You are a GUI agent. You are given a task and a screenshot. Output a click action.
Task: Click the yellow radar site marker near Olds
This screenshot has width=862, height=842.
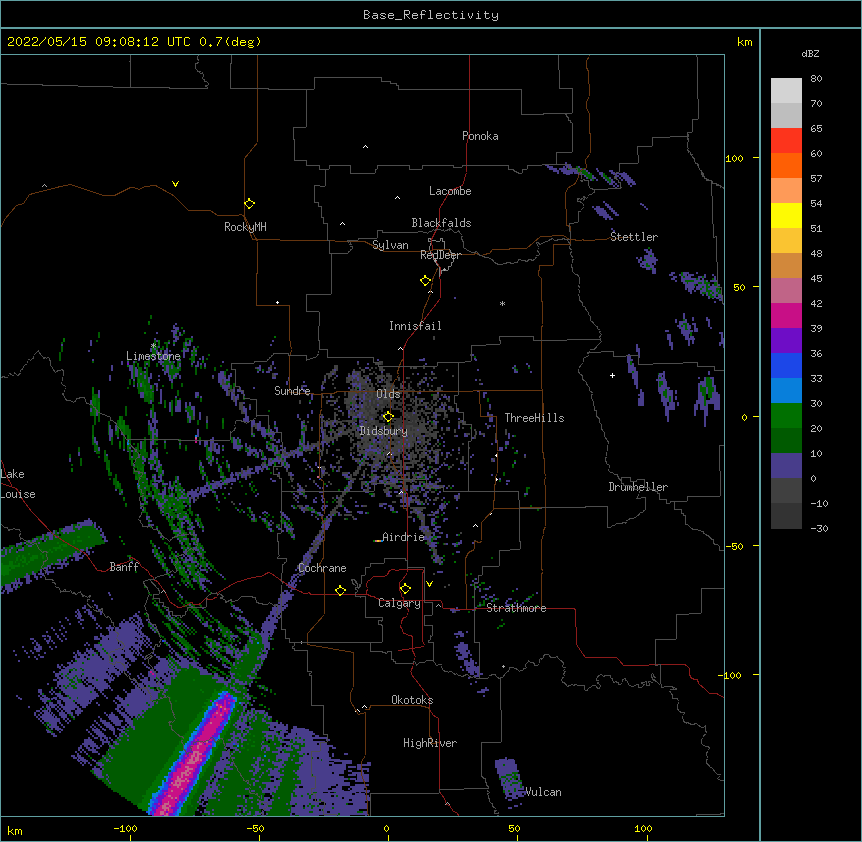coord(388,416)
